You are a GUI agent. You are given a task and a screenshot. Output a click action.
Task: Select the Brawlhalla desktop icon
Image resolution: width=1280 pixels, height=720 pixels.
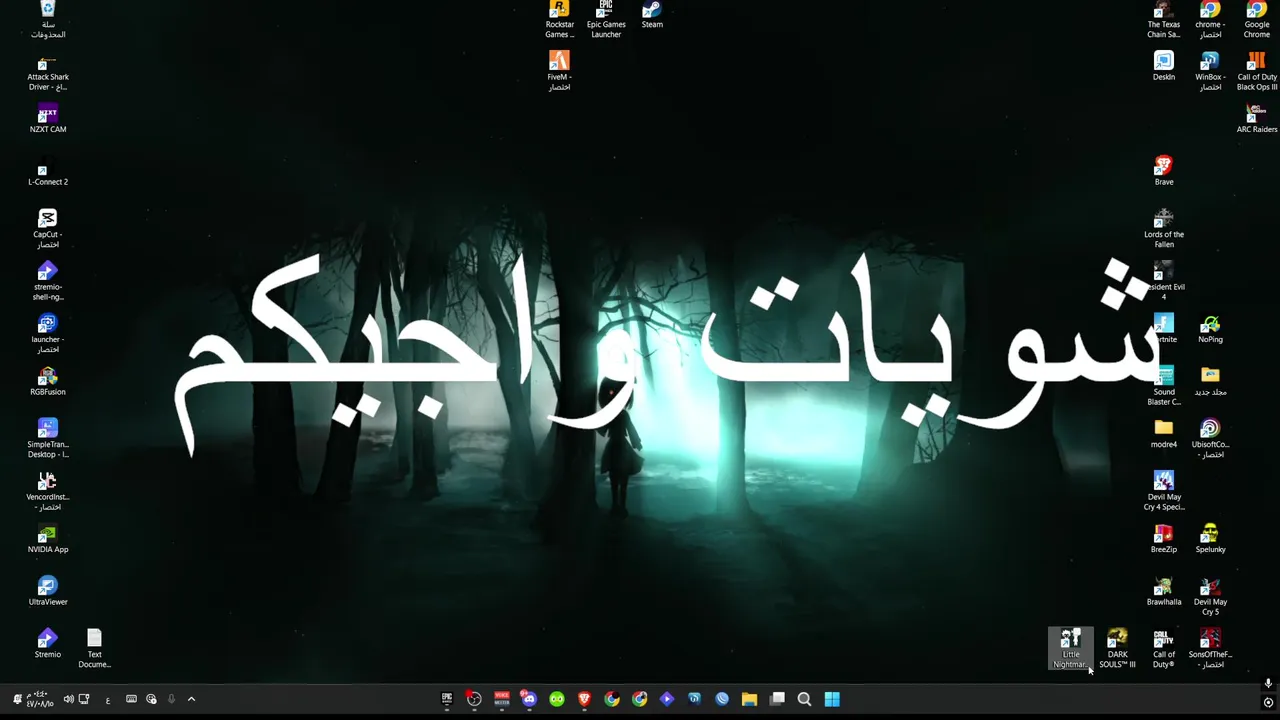(x=1164, y=591)
